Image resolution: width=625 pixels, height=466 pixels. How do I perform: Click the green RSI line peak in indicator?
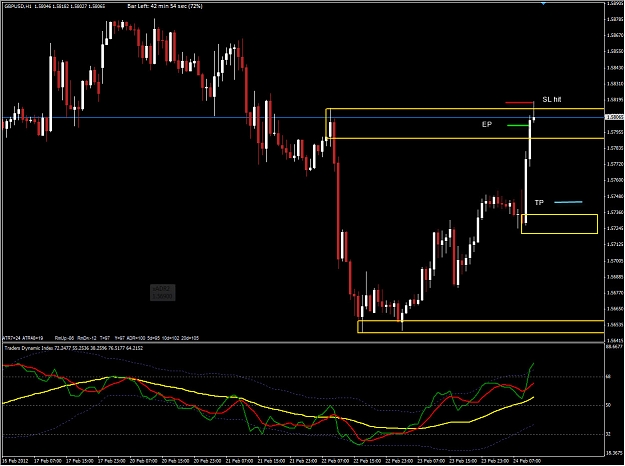coord(533,364)
